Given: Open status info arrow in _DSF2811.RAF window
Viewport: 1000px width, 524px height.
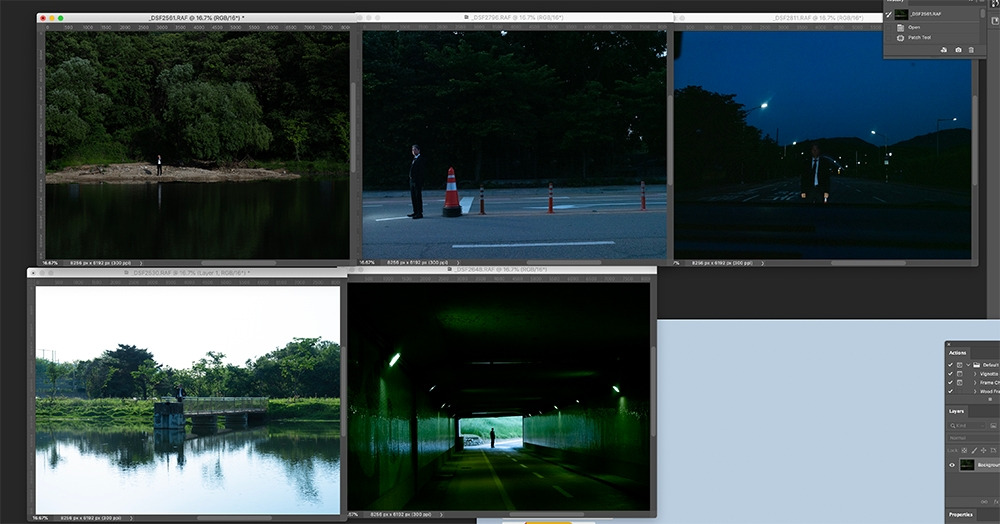Looking at the screenshot, I should tap(762, 263).
